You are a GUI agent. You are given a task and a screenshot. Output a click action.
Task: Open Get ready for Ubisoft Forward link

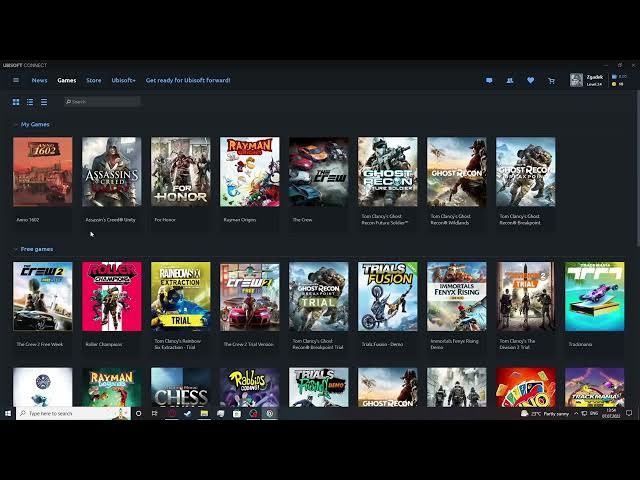point(188,80)
